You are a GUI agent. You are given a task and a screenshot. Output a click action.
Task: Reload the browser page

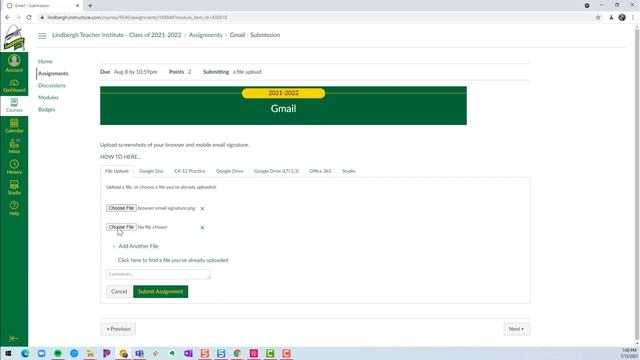tap(29, 18)
